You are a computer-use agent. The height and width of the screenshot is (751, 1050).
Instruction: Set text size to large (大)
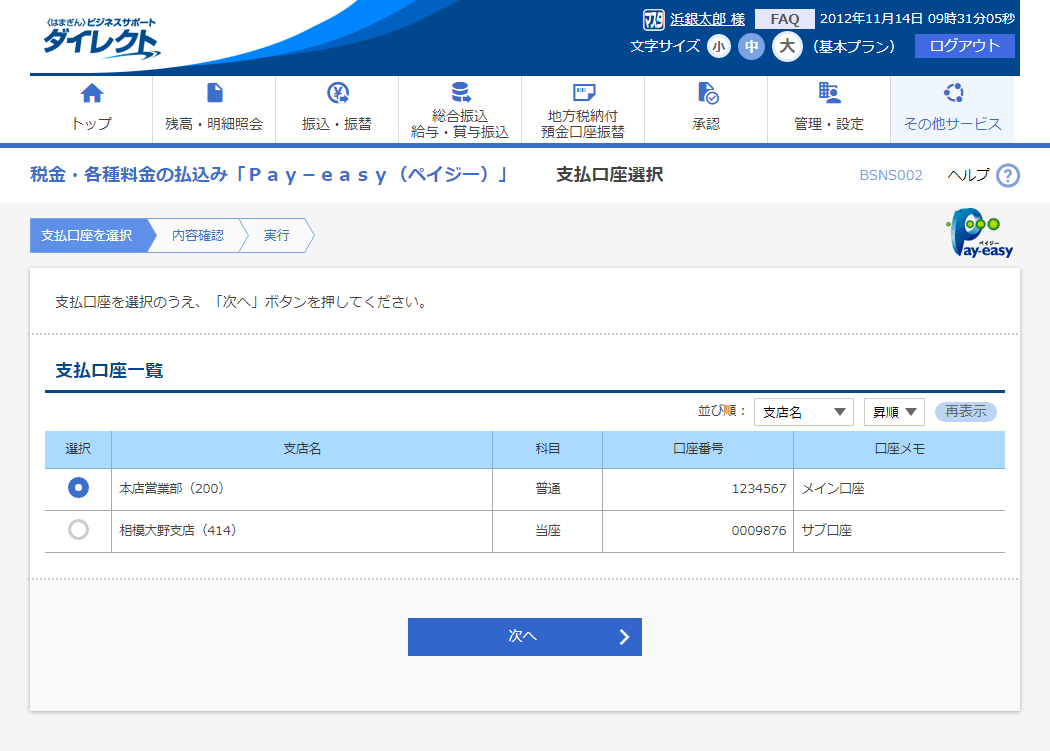click(x=787, y=46)
